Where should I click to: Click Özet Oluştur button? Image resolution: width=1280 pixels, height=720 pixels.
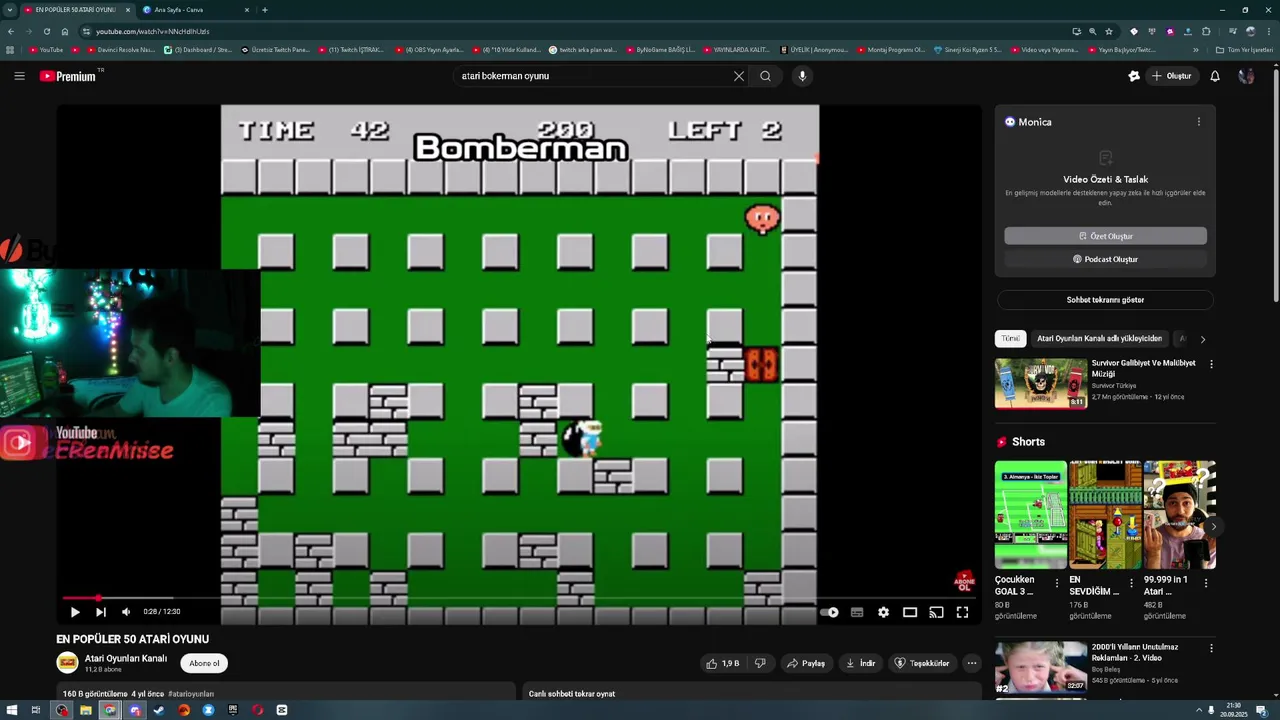pyautogui.click(x=1105, y=236)
